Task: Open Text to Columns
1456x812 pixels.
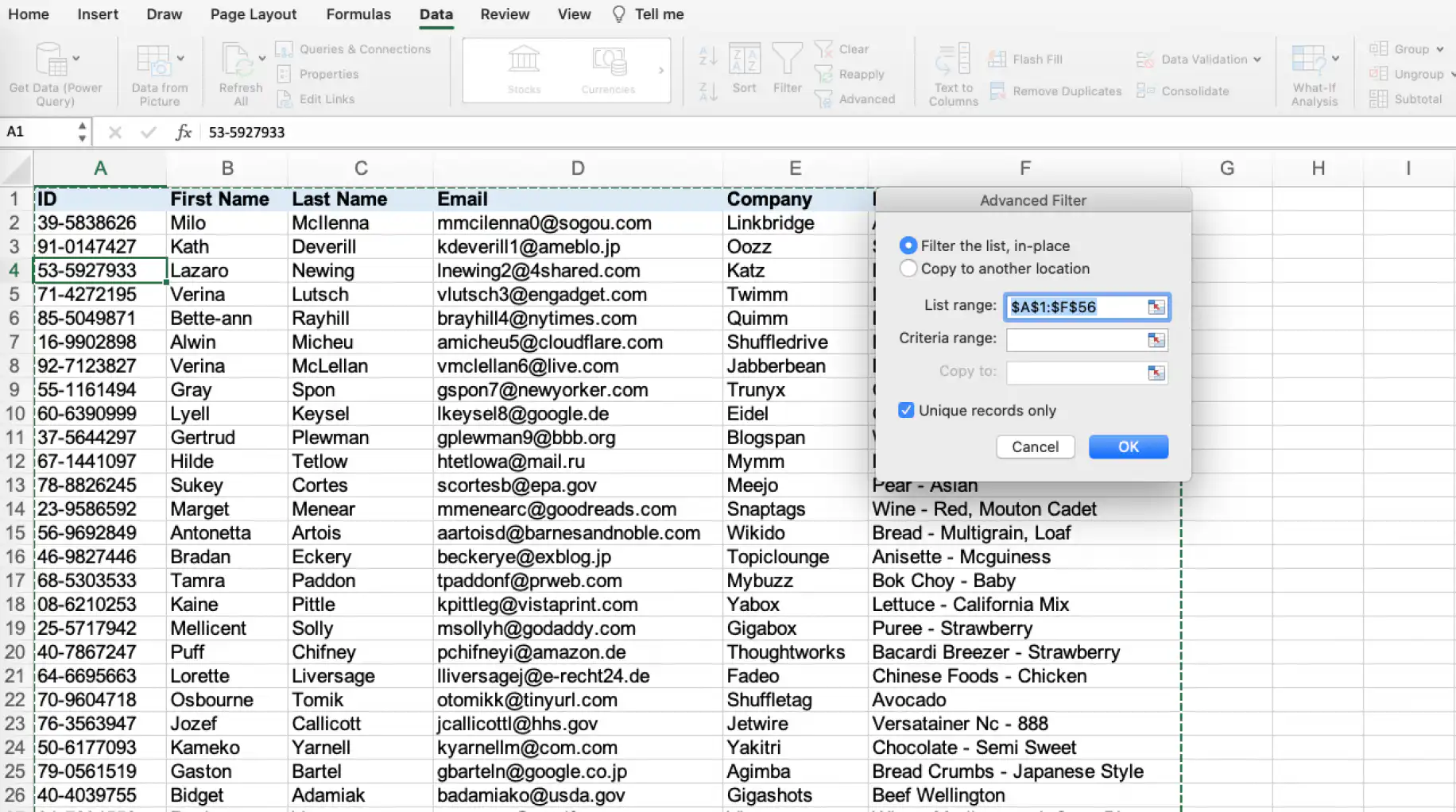Action: click(x=953, y=74)
